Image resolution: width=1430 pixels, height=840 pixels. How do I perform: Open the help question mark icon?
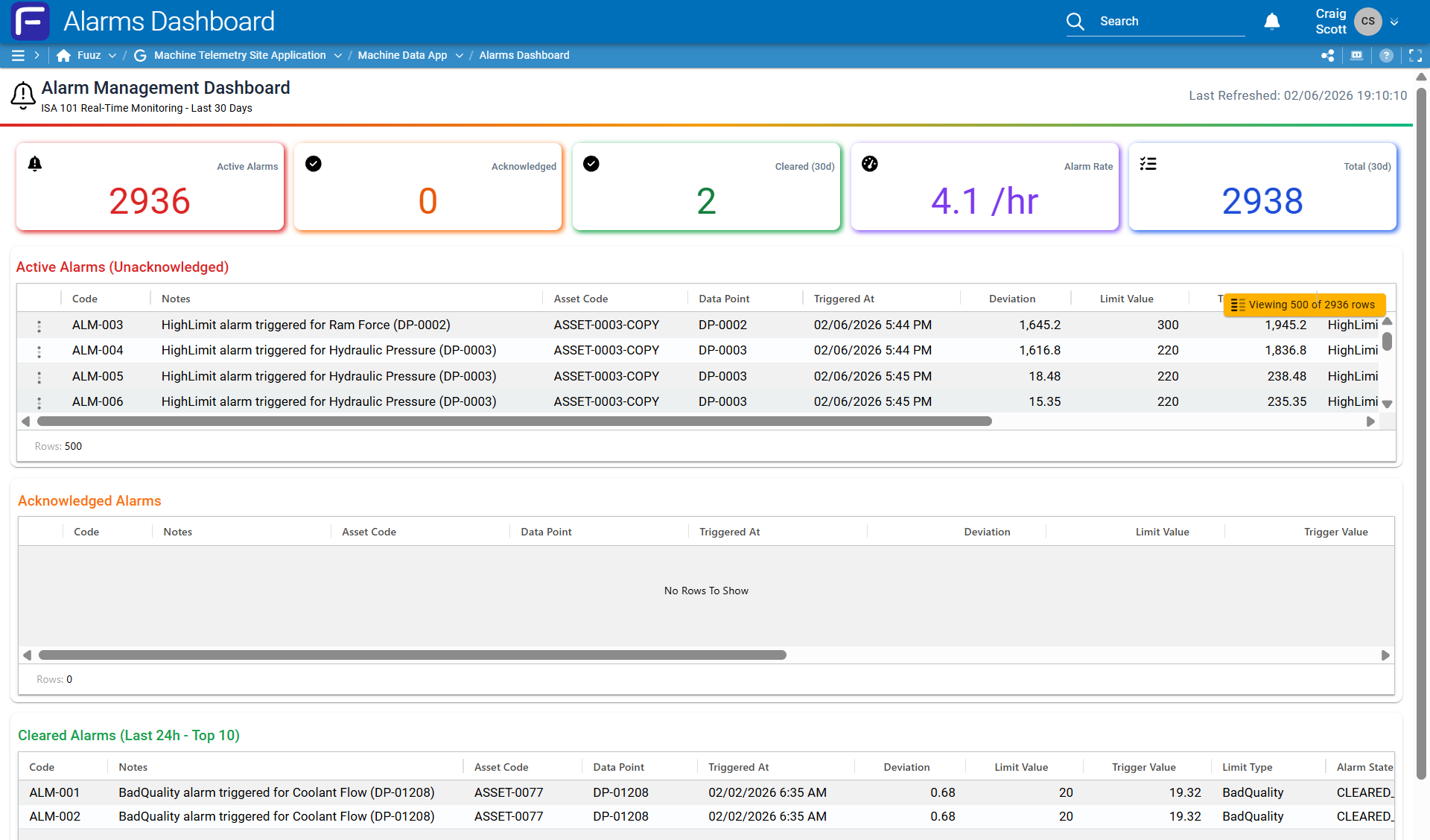click(1386, 55)
